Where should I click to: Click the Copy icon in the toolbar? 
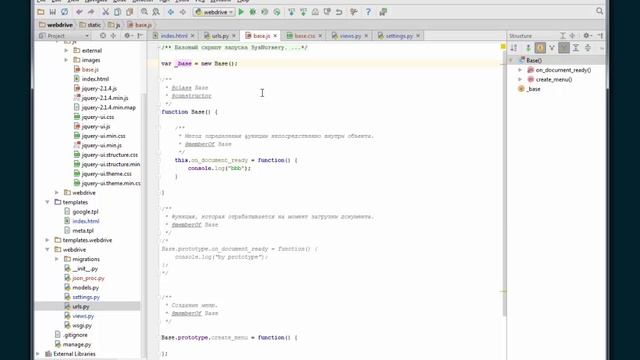pos(117,12)
